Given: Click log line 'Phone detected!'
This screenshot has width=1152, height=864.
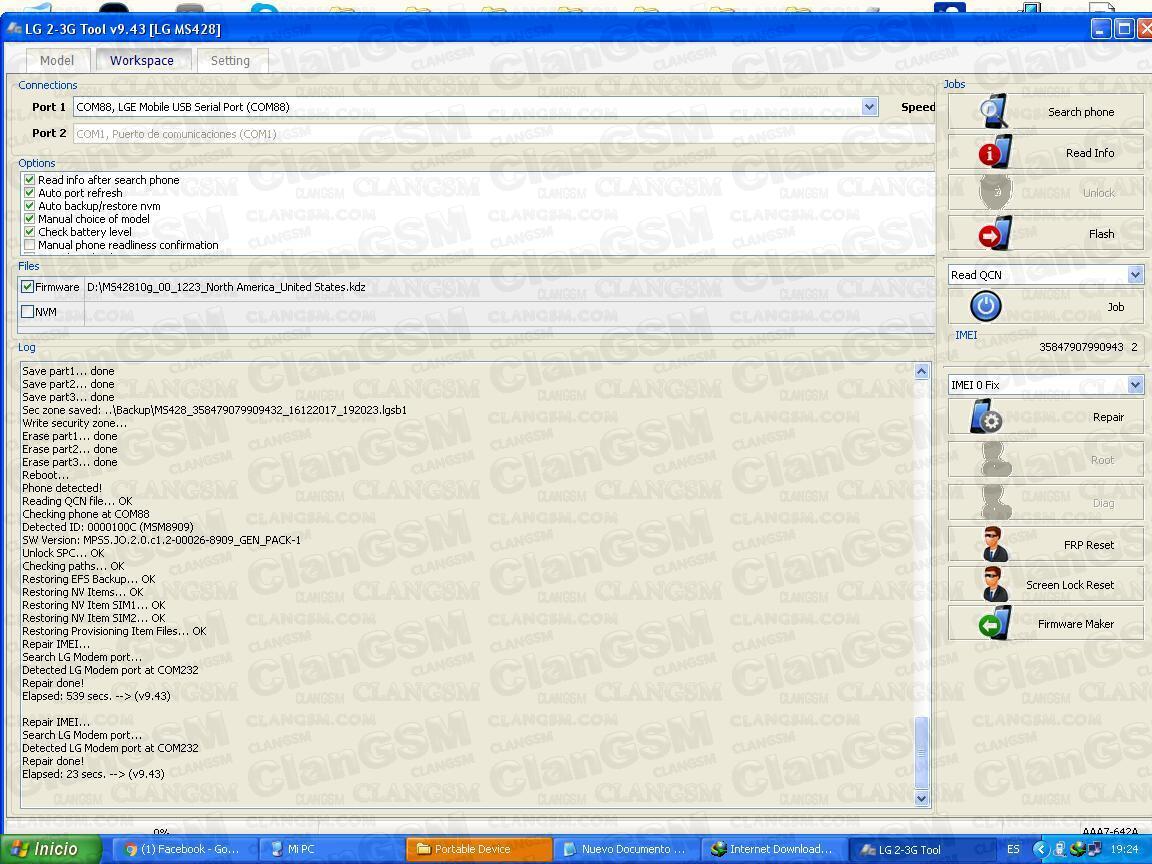Looking at the screenshot, I should tap(62, 488).
